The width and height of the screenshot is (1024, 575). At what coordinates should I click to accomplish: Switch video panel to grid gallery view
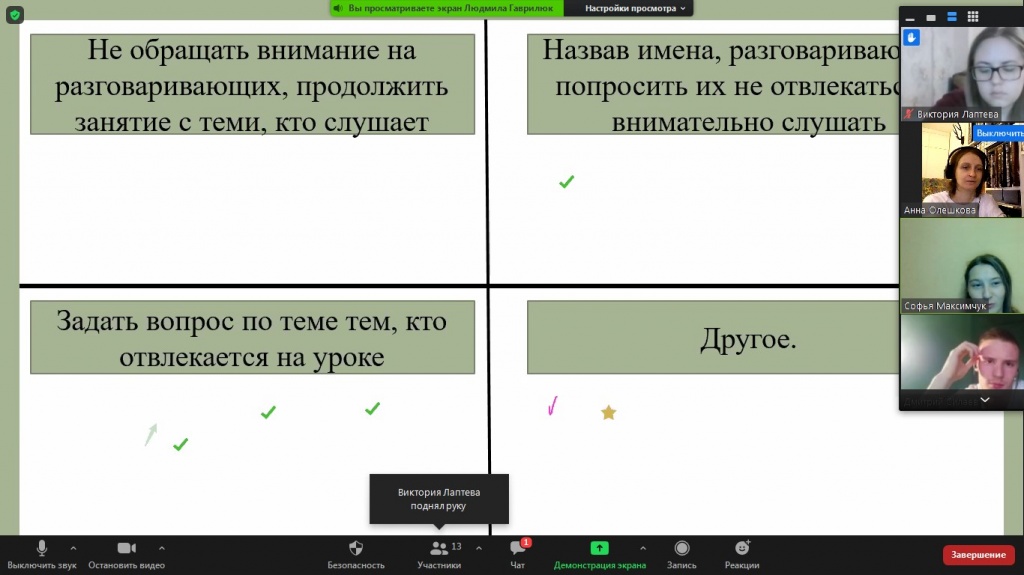tap(974, 17)
